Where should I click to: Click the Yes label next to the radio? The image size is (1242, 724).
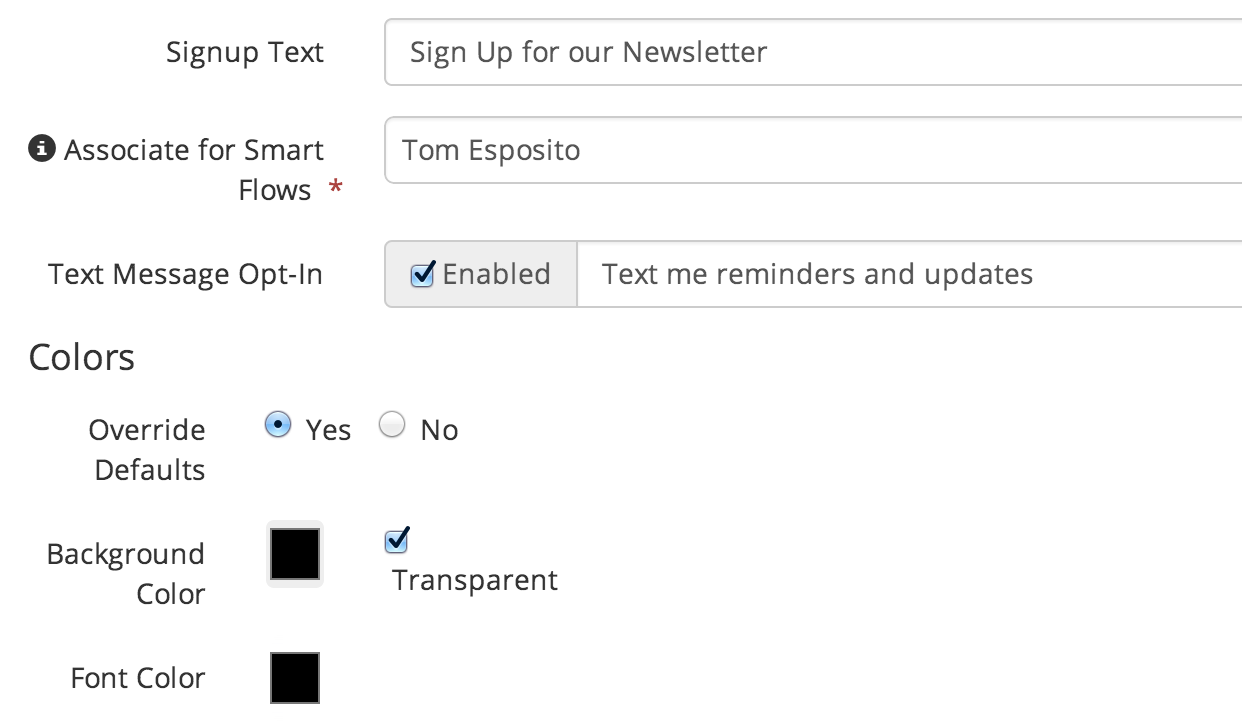tap(328, 430)
